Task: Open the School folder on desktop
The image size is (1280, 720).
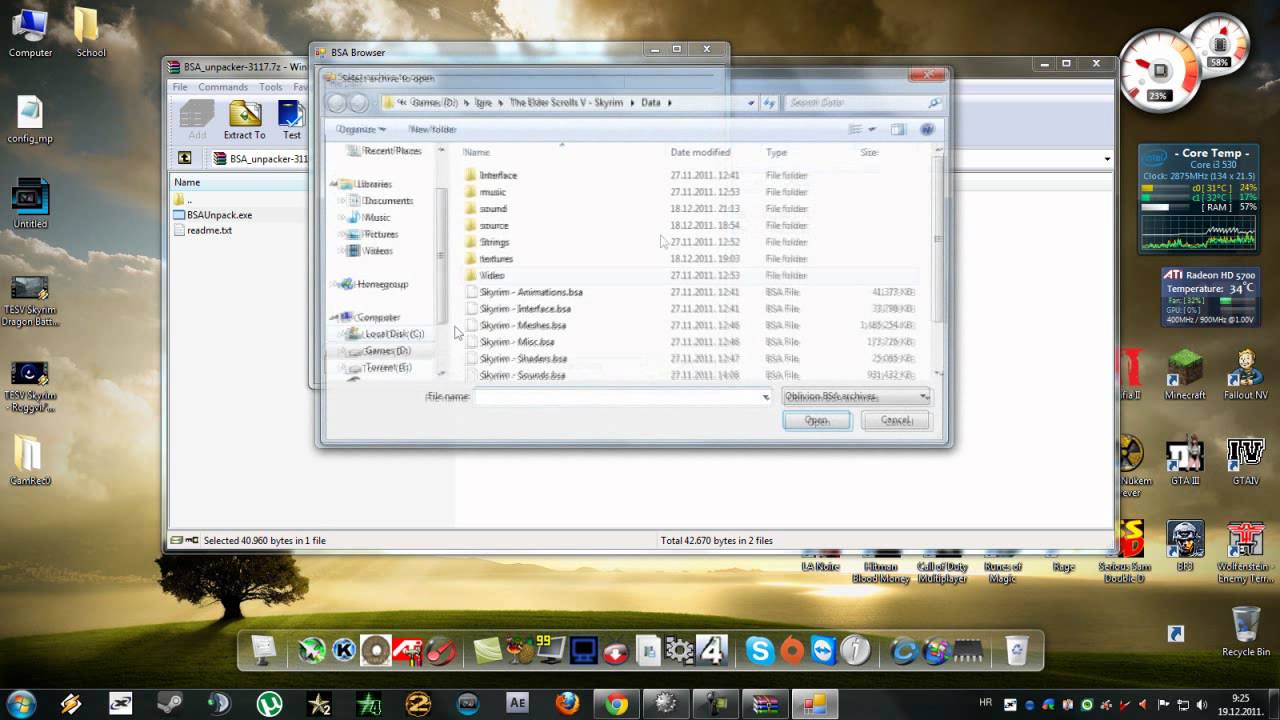Action: (x=90, y=33)
